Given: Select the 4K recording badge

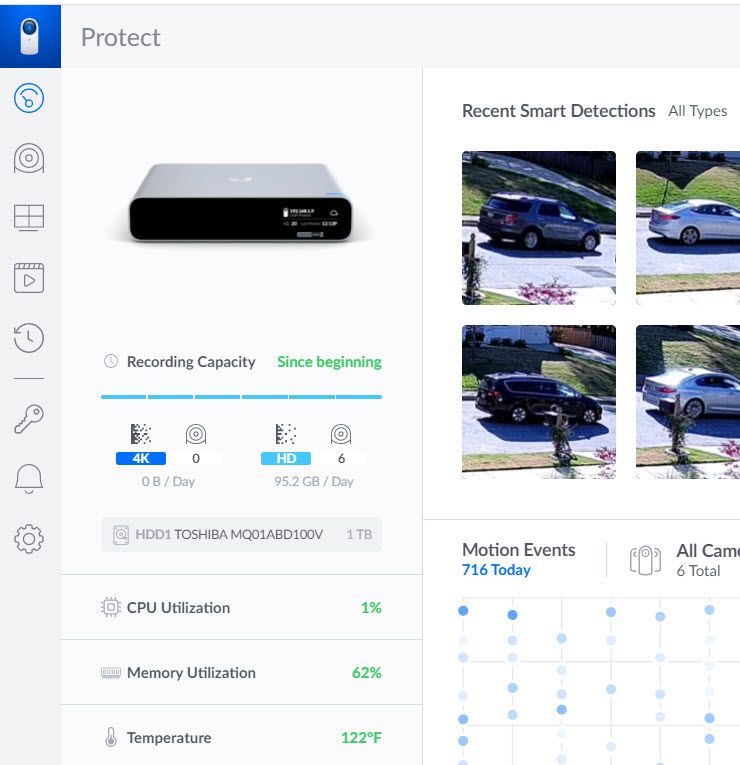Looking at the screenshot, I should click(141, 458).
